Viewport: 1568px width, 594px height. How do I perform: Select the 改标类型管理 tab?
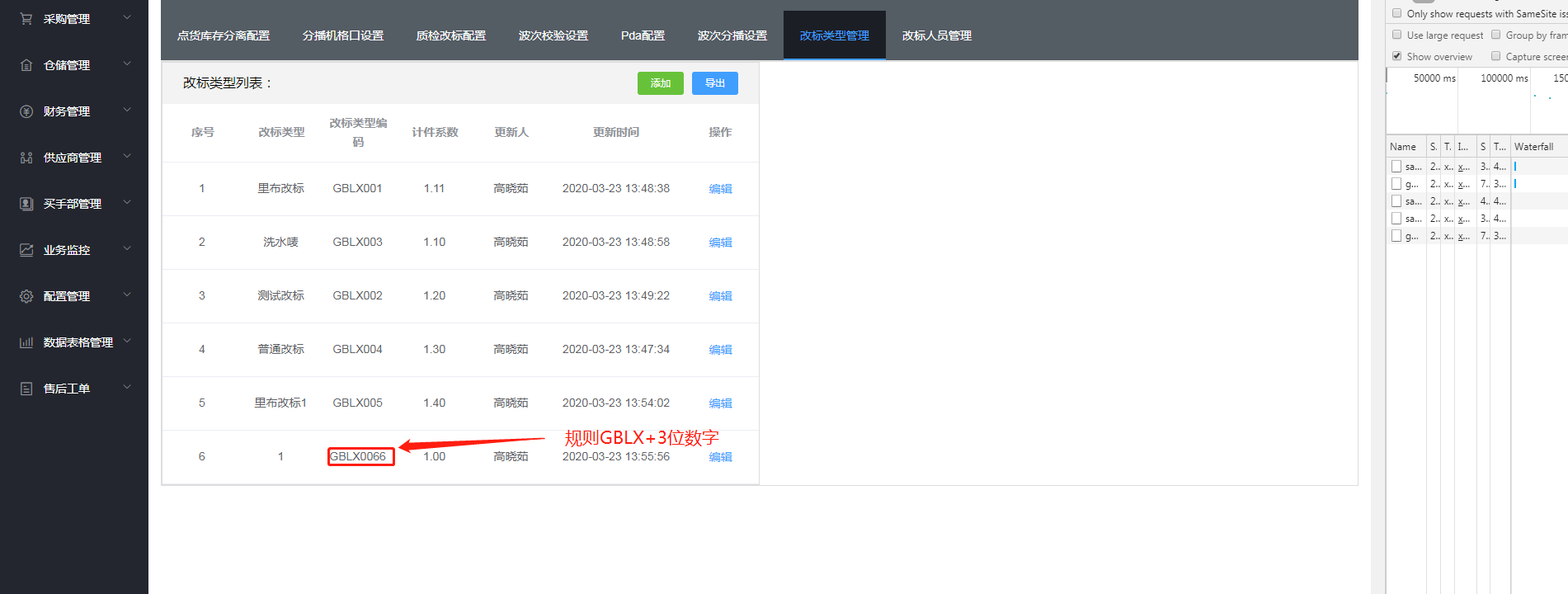pyautogui.click(x=835, y=35)
